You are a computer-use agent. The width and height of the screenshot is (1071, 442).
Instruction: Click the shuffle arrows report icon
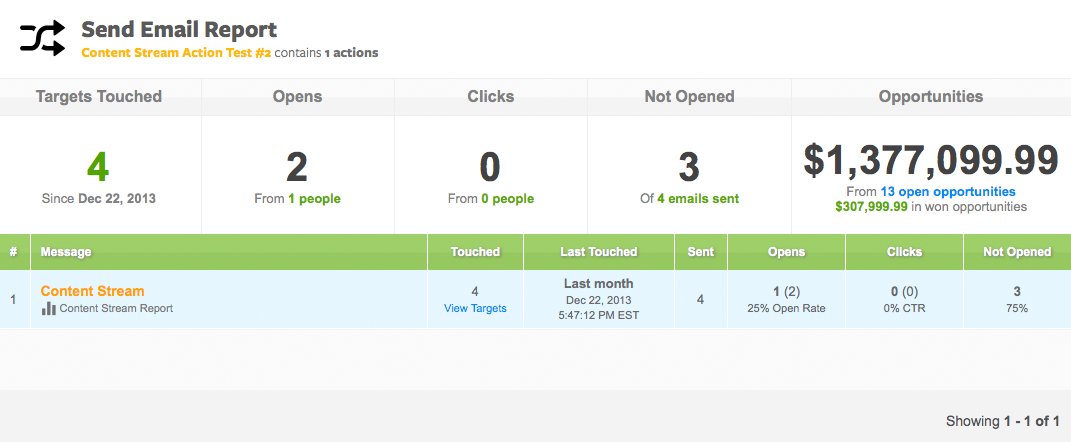click(42, 38)
